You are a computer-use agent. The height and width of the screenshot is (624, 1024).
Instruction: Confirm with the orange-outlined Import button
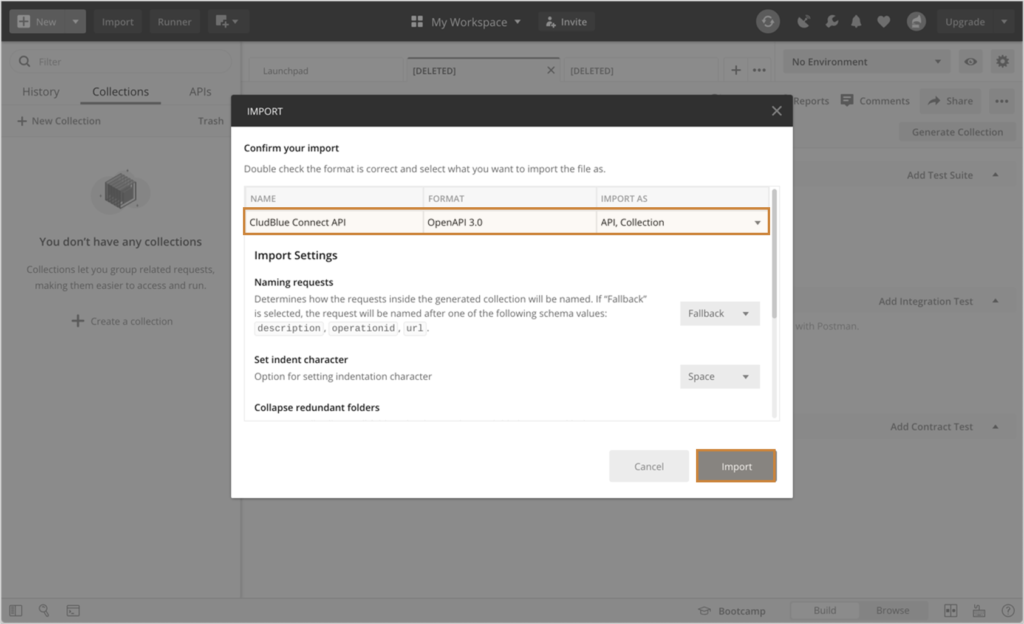(x=736, y=466)
